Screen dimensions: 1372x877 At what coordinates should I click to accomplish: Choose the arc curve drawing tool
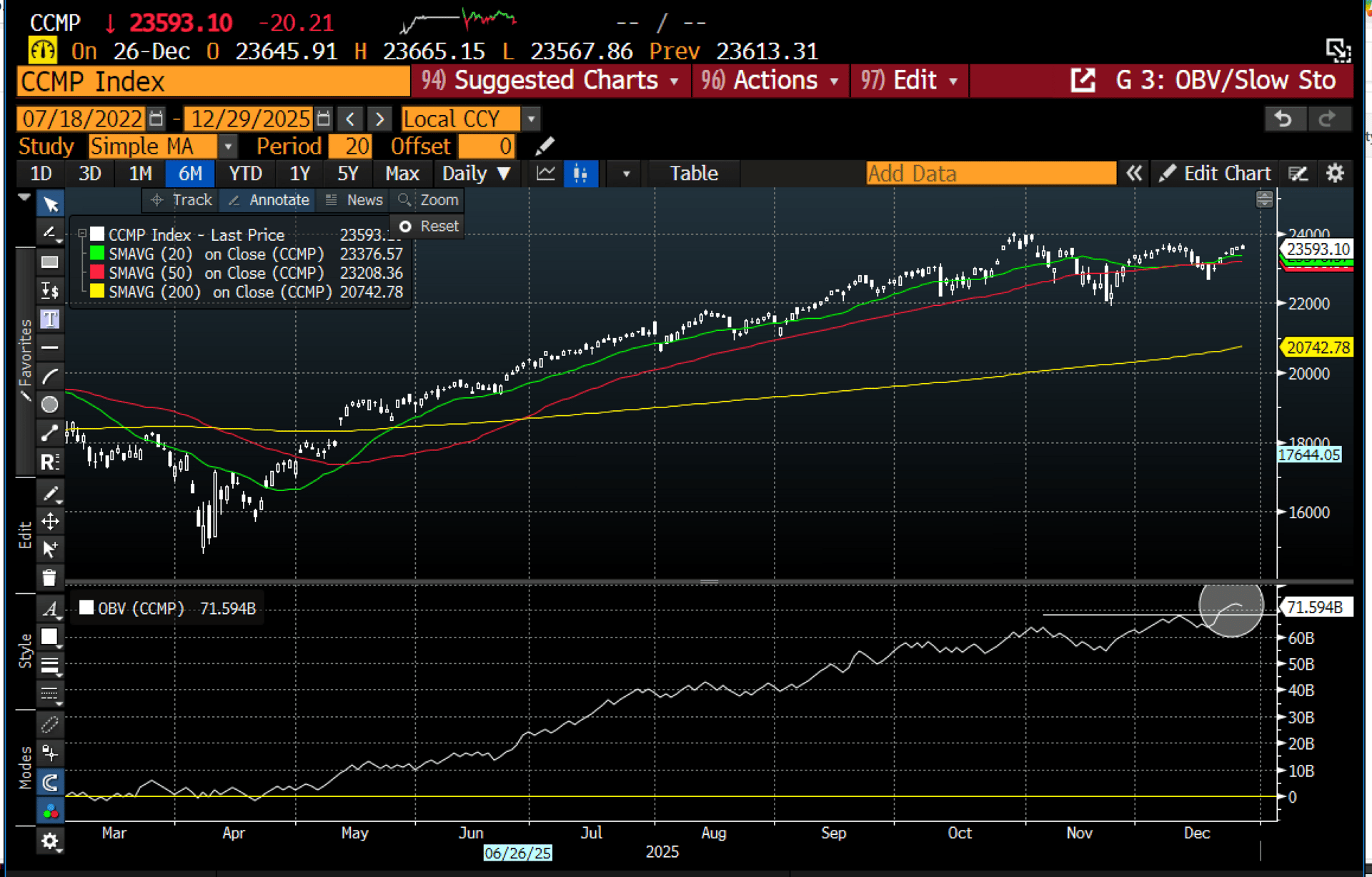pos(49,376)
